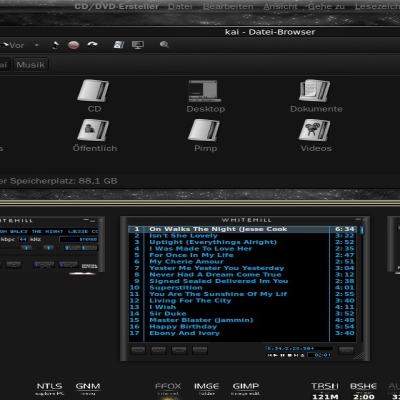The image size is (400, 400).
Task: Open the CD/DVD-Ersteller application menu
Action: coord(116,7)
